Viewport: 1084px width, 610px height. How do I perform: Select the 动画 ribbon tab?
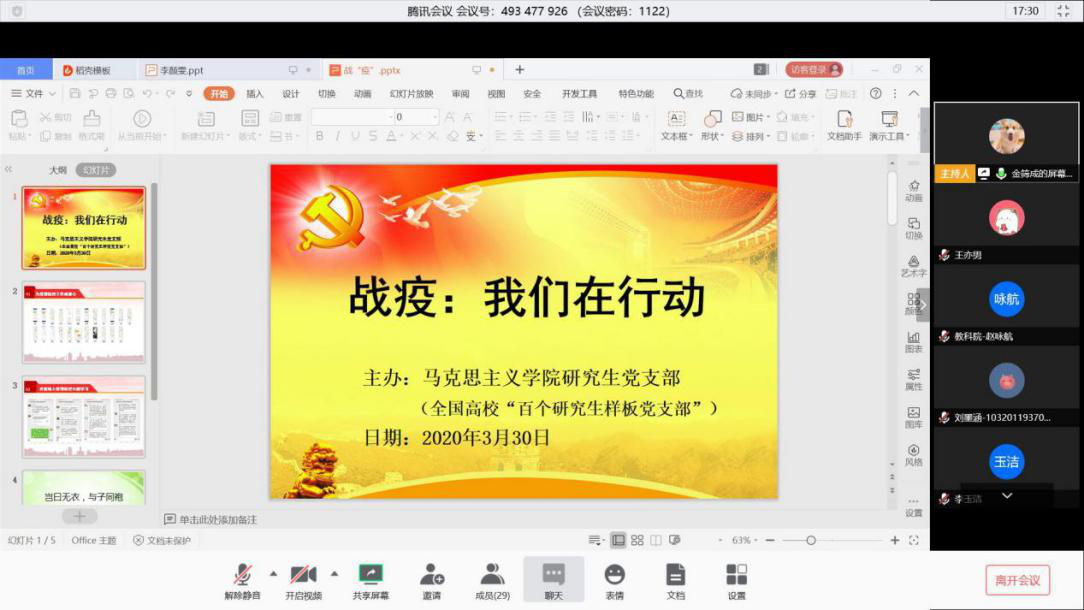pyautogui.click(x=362, y=93)
